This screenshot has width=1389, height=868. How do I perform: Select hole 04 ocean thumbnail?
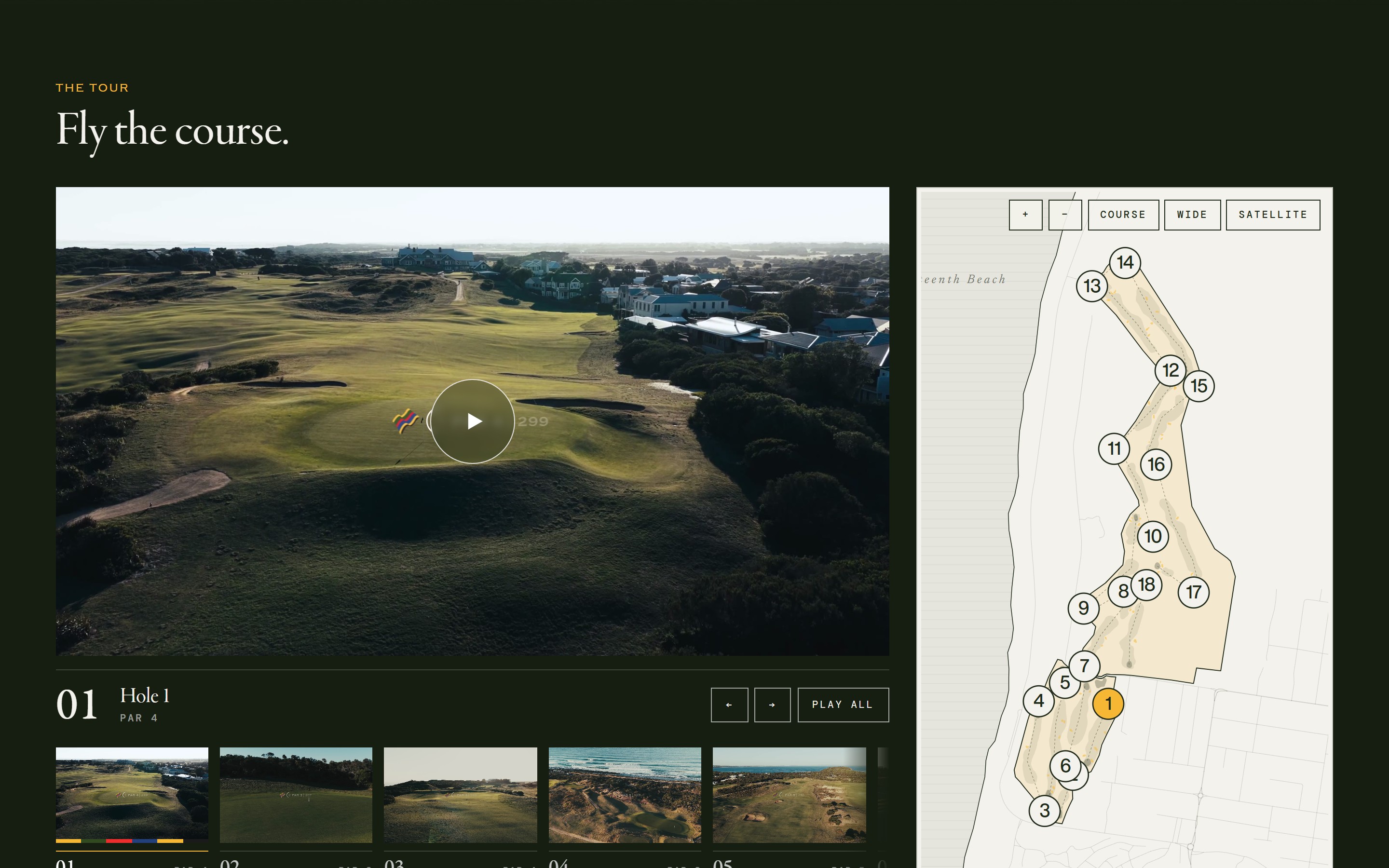[625, 795]
